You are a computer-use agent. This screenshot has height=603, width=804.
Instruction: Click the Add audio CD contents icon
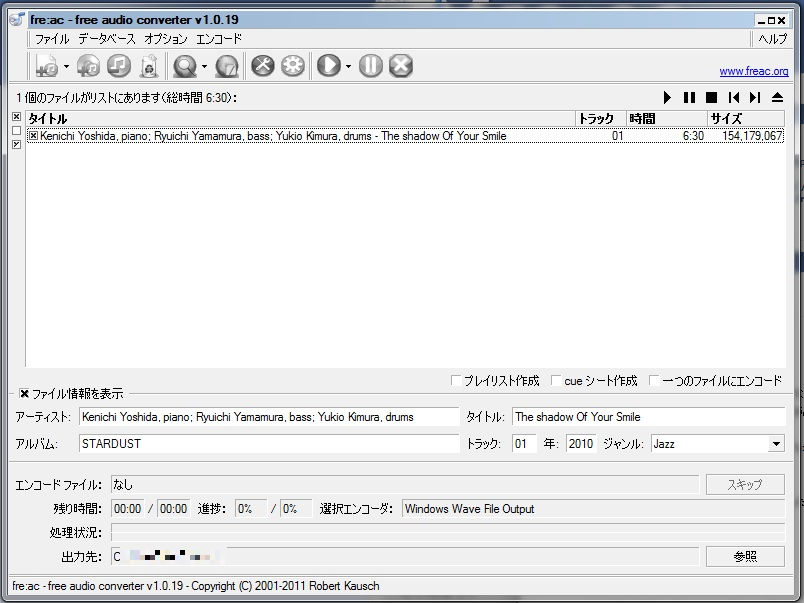coord(88,66)
